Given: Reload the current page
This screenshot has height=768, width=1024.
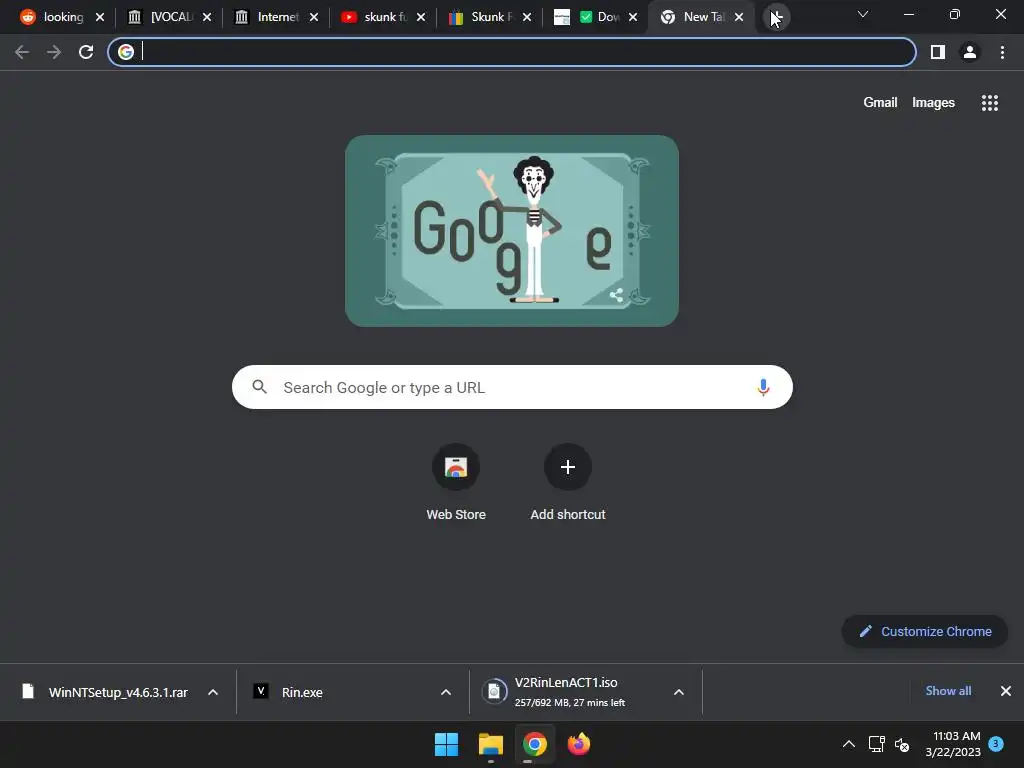Looking at the screenshot, I should [86, 52].
